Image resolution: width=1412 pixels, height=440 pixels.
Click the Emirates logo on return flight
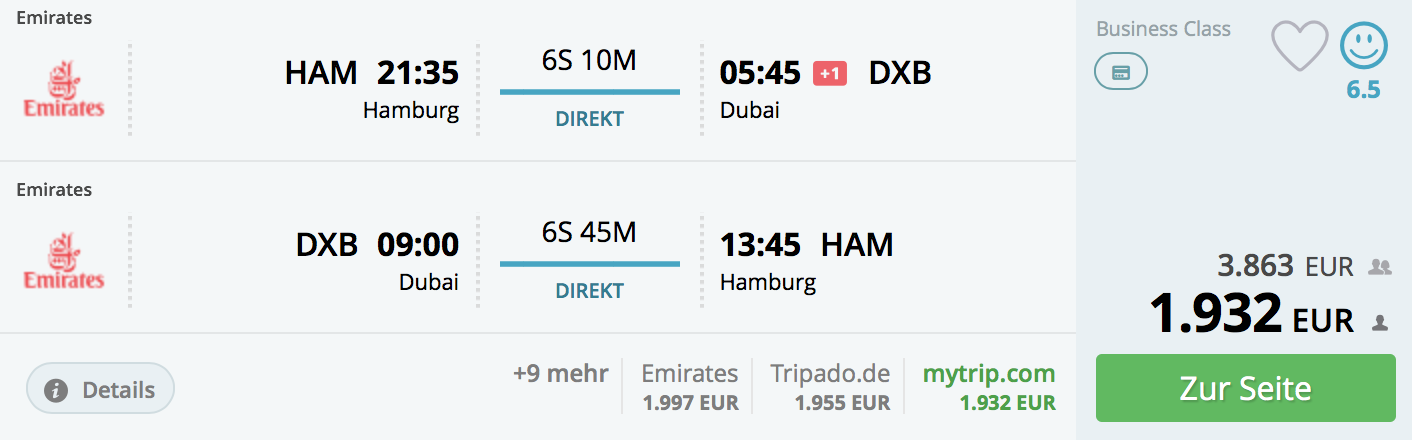point(64,261)
